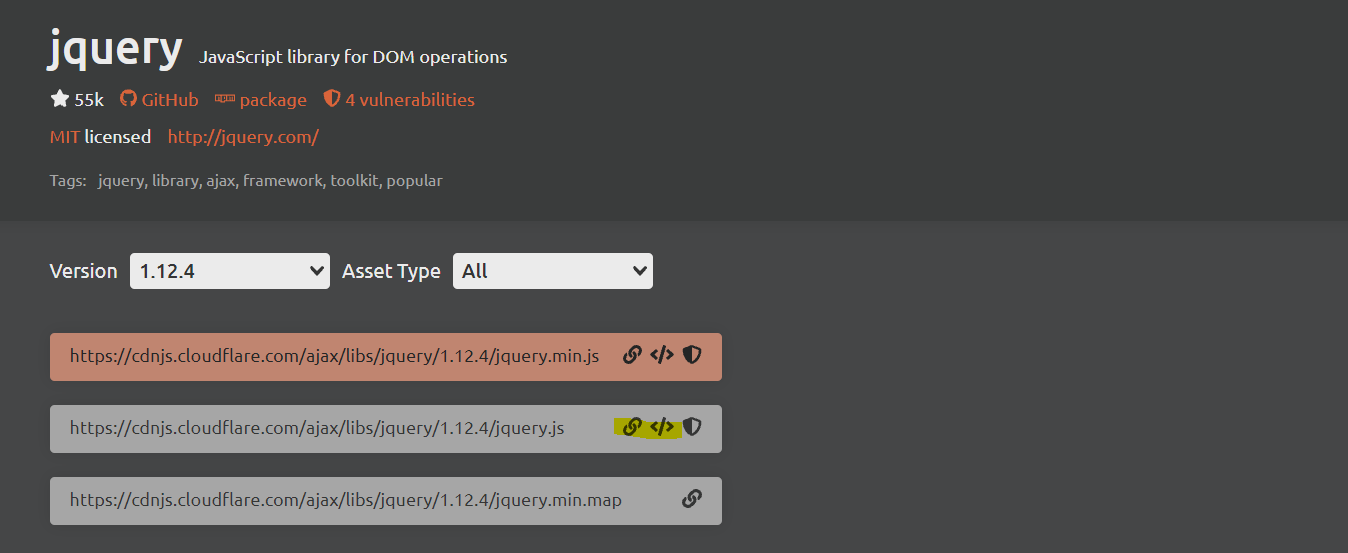
Task: Click the vulnerabilities shield icon
Action: (332, 99)
